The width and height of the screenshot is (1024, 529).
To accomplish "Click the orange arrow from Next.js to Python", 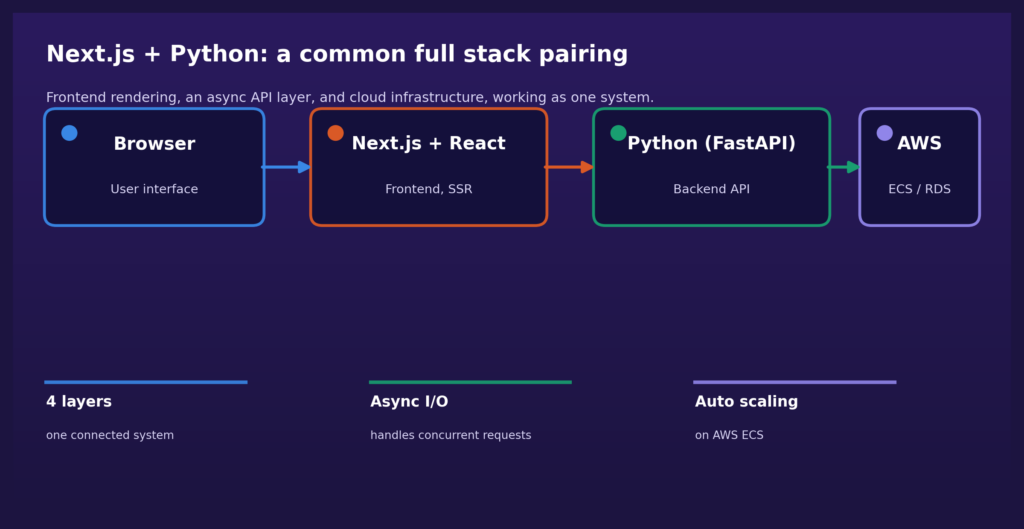I will coord(569,167).
